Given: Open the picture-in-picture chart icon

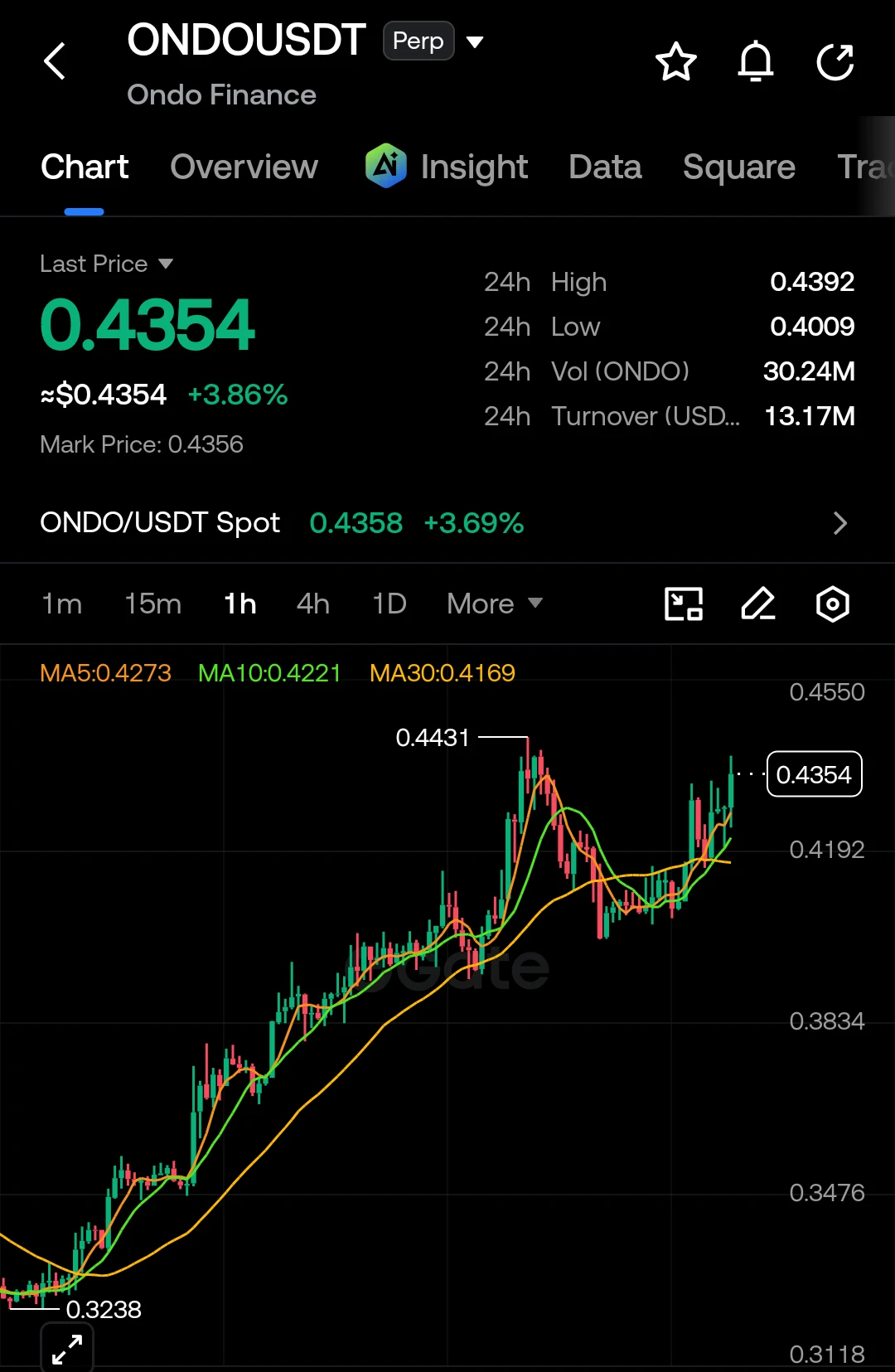Looking at the screenshot, I should click(x=684, y=604).
